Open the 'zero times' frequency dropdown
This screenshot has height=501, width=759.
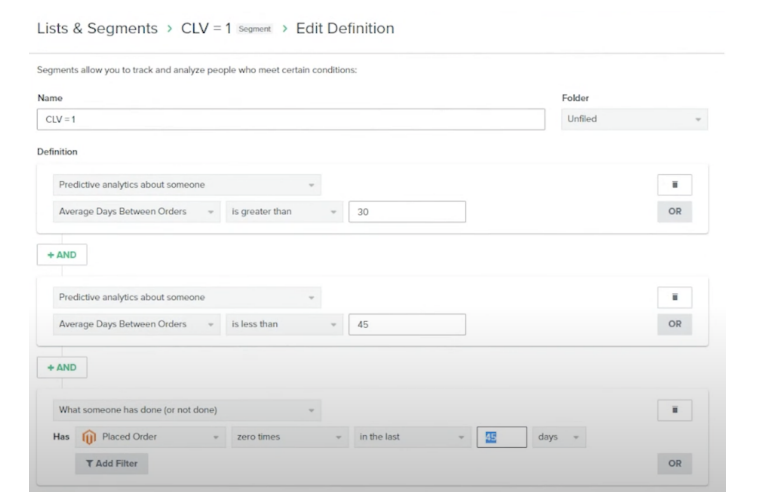(289, 437)
